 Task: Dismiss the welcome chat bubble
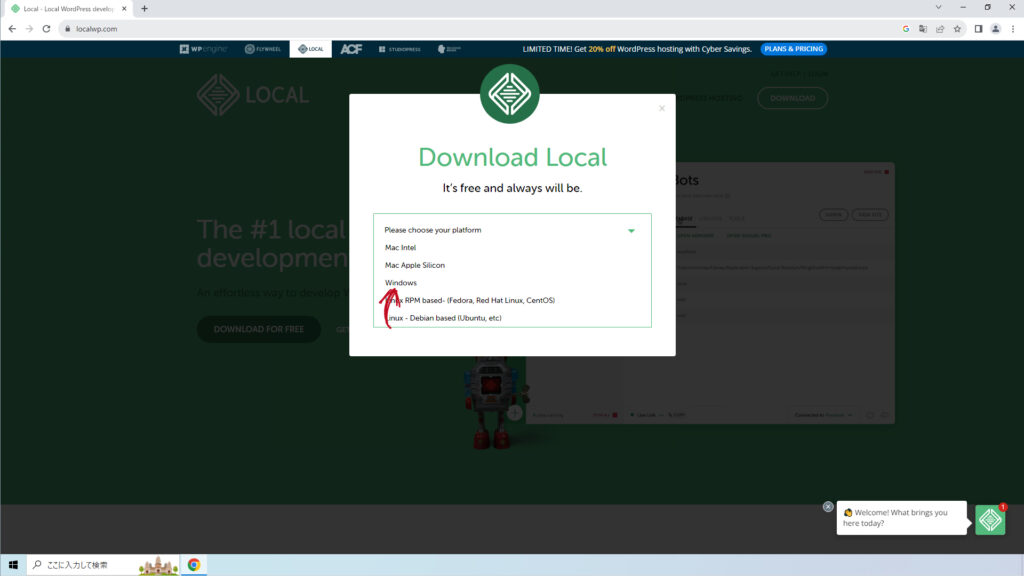[828, 507]
